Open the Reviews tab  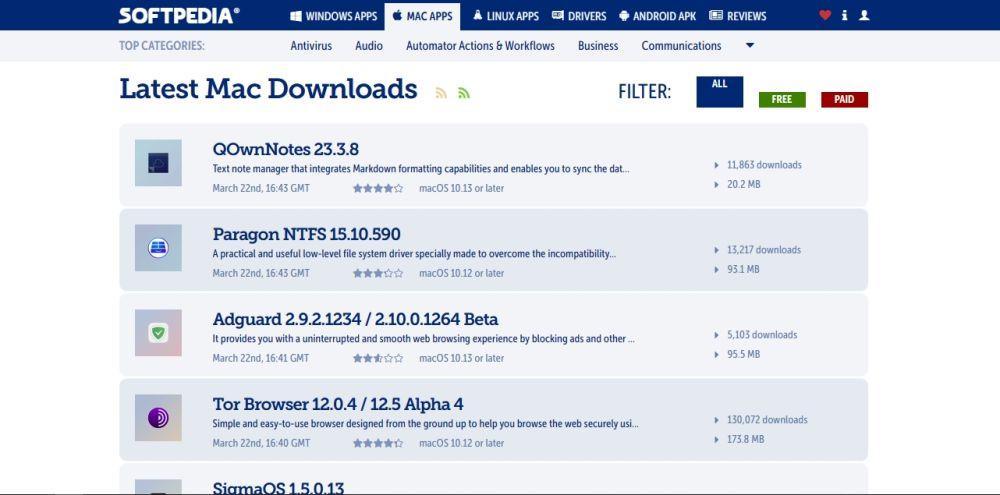(x=738, y=16)
